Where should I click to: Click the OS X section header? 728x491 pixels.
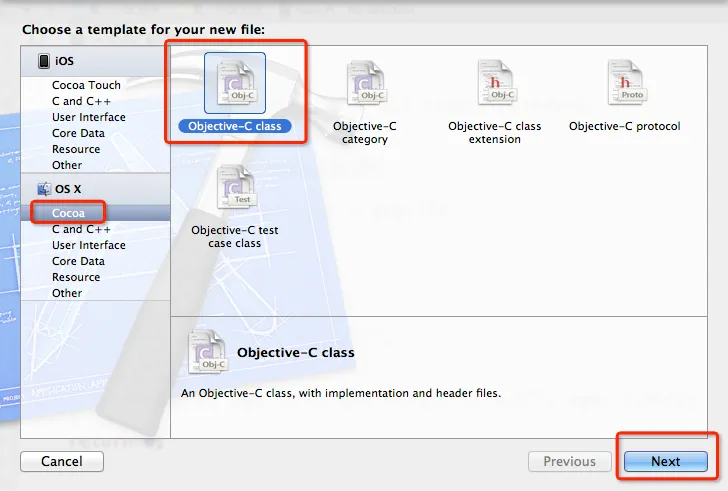click(96, 189)
